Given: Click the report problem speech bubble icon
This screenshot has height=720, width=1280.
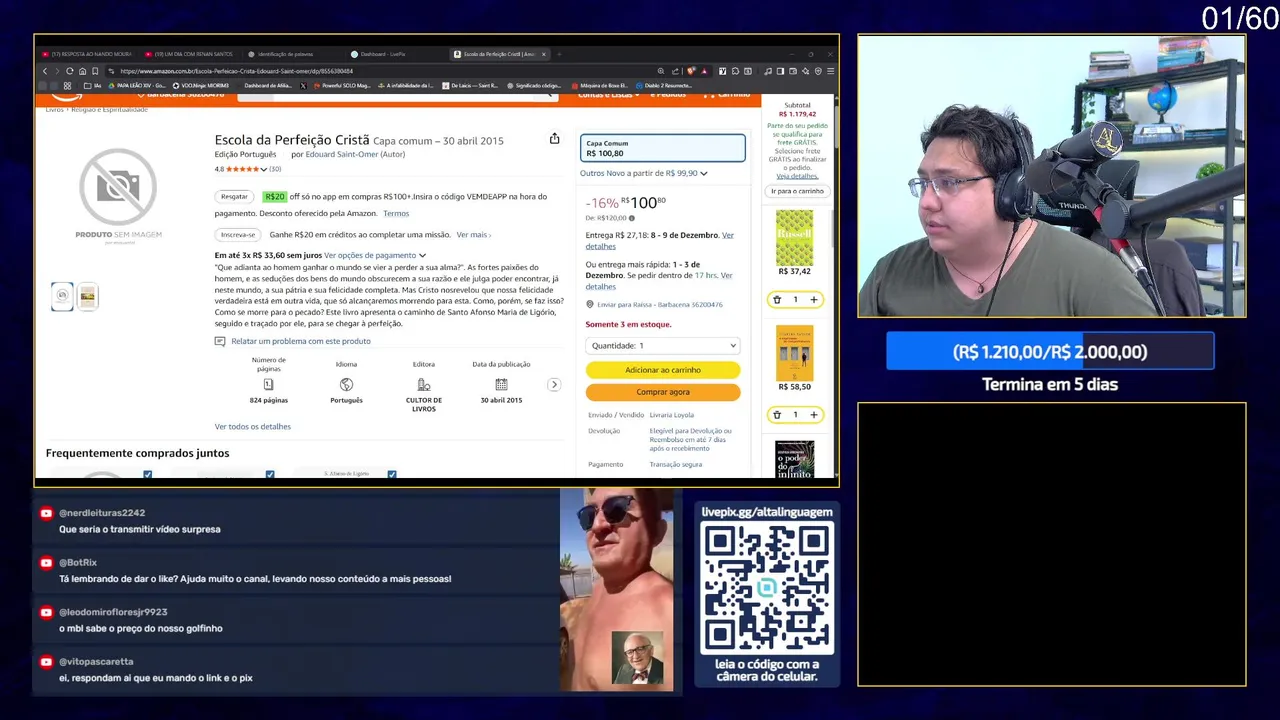Looking at the screenshot, I should point(220,341).
